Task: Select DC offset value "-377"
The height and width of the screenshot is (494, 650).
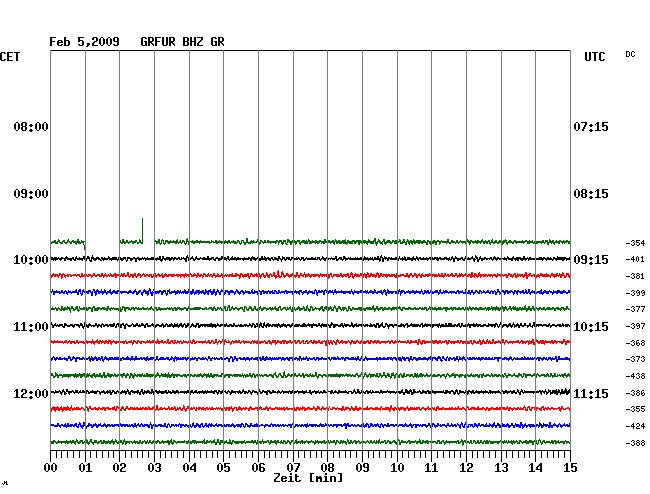Action: 635,309
